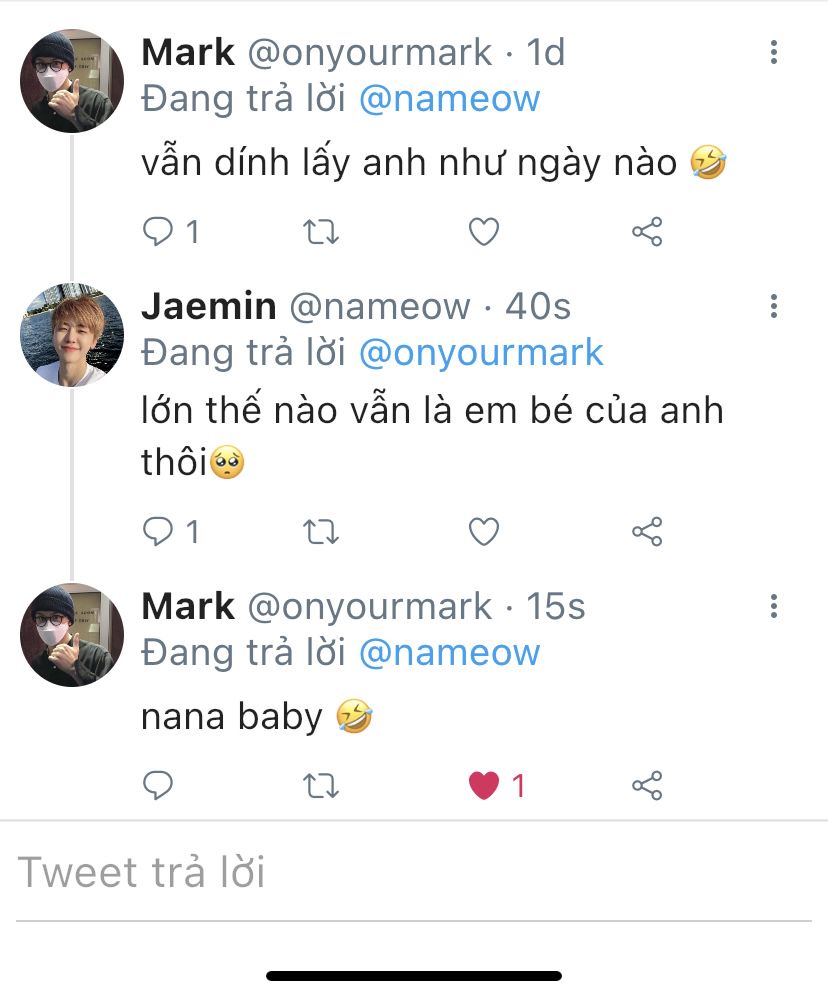Share Jaemin's tweet

647,532
